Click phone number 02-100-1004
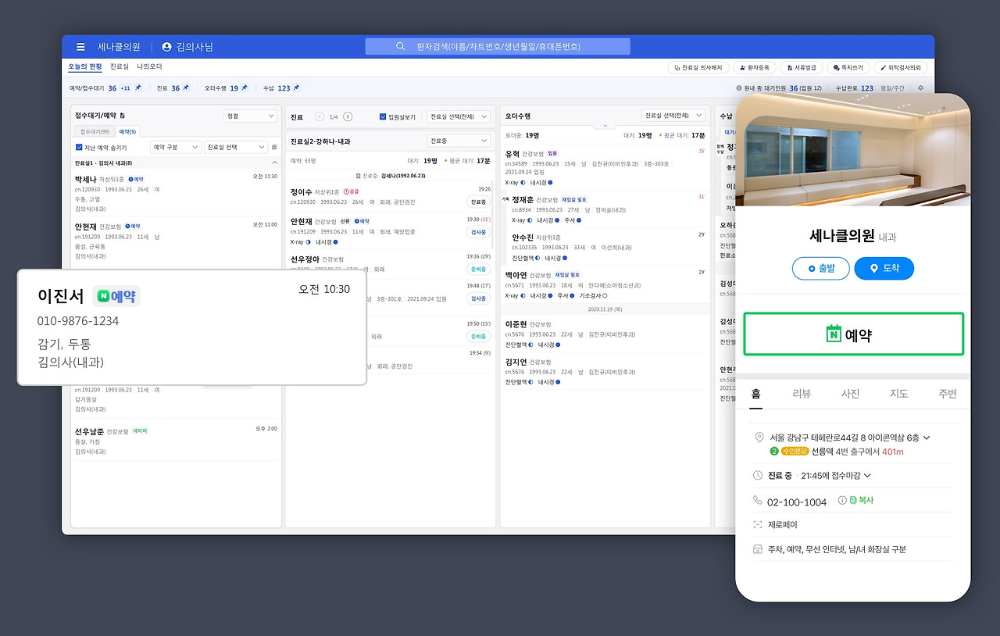The height and width of the screenshot is (636, 1000). (797, 502)
